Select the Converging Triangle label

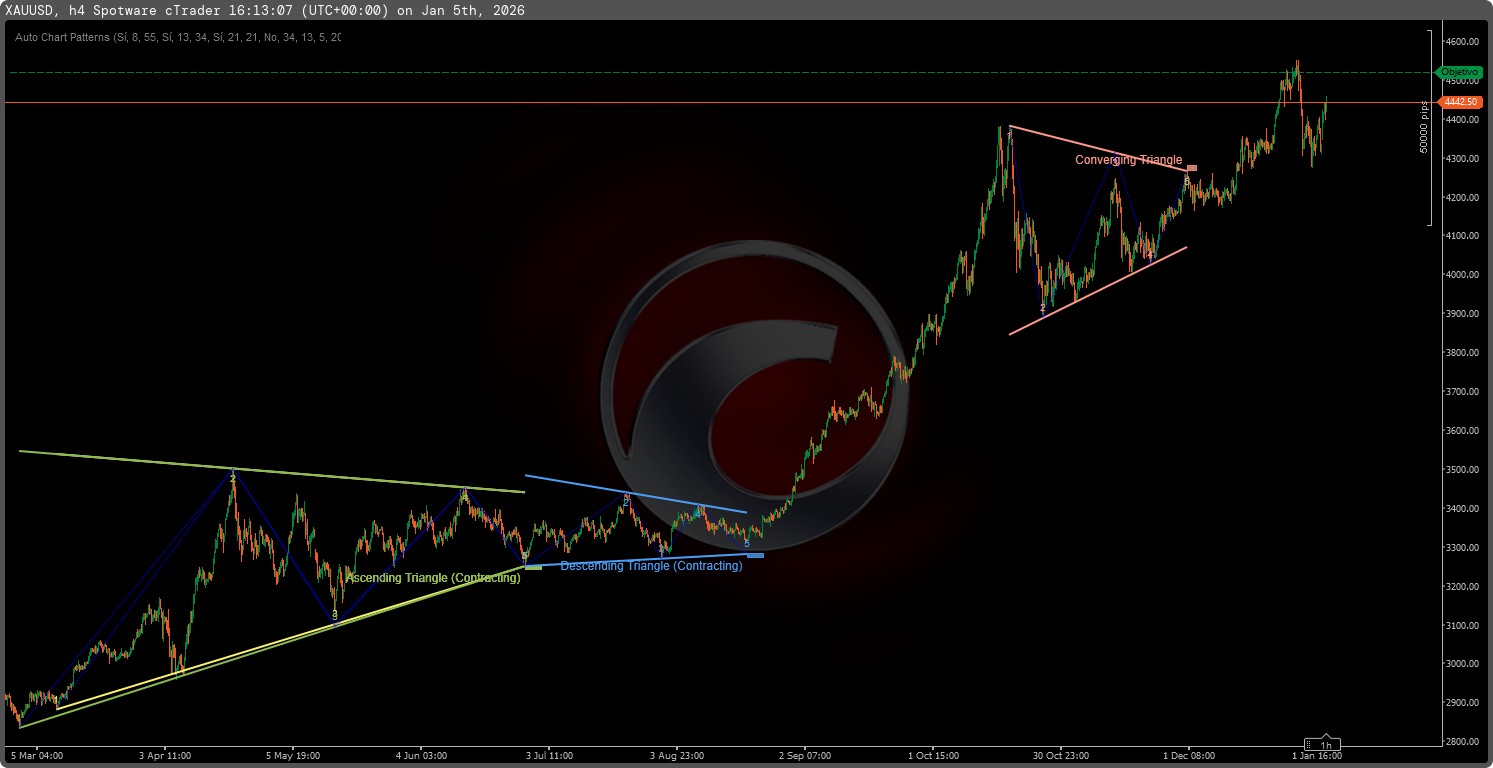click(1128, 160)
